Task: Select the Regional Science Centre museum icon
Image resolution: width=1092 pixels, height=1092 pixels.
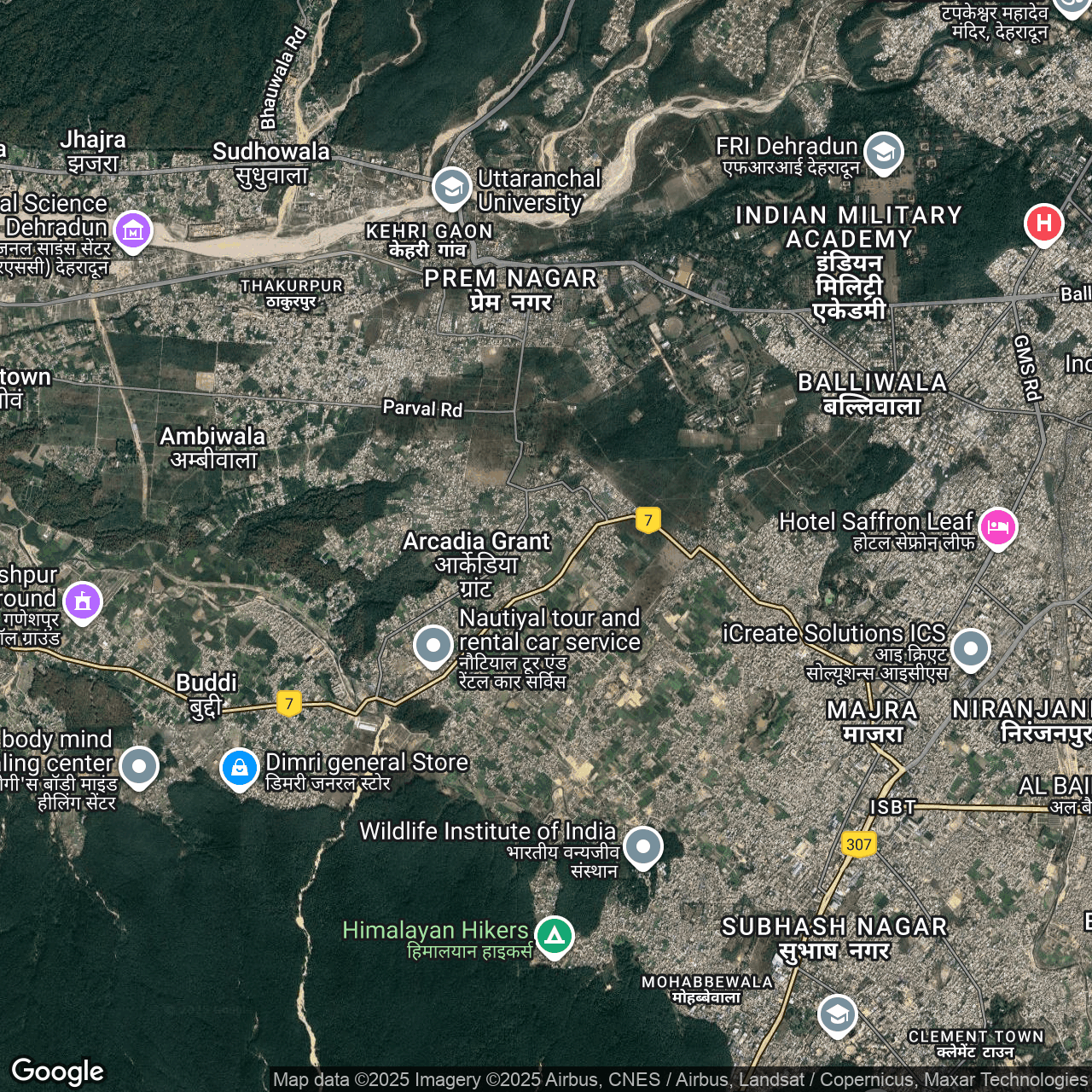Action: pos(133,229)
